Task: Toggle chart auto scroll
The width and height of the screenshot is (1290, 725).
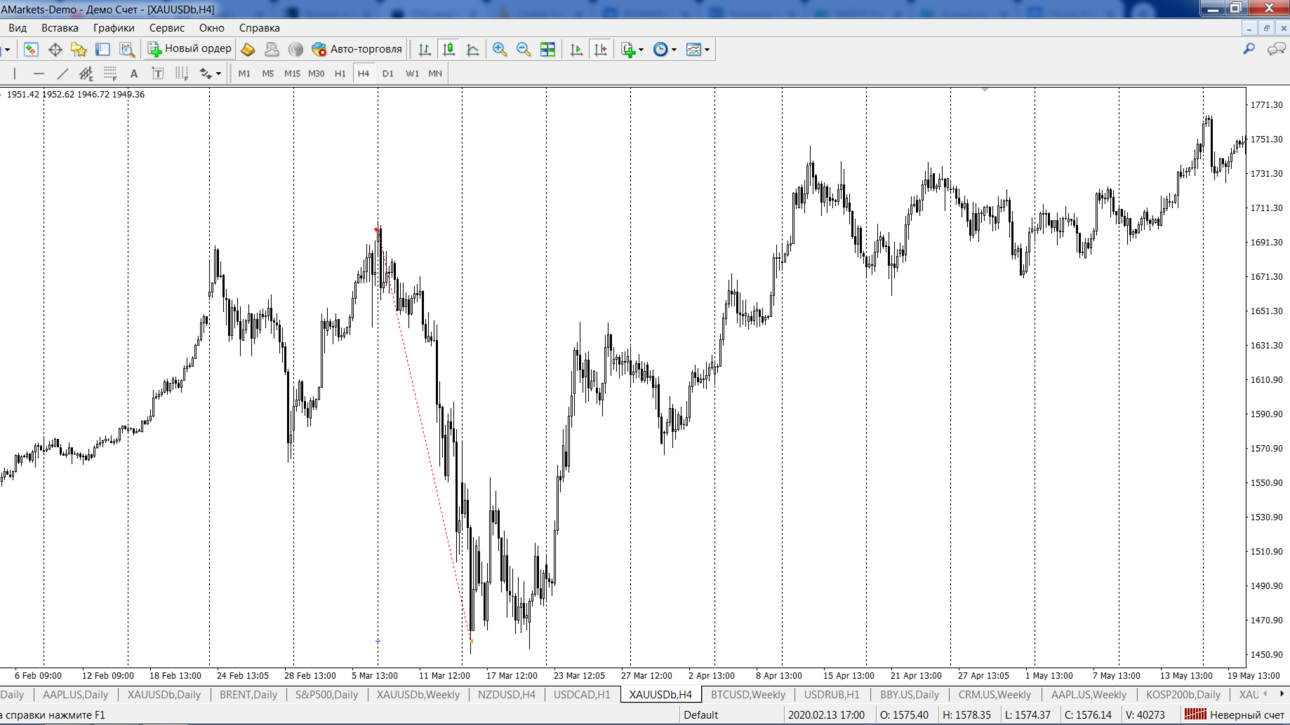Action: 576,49
